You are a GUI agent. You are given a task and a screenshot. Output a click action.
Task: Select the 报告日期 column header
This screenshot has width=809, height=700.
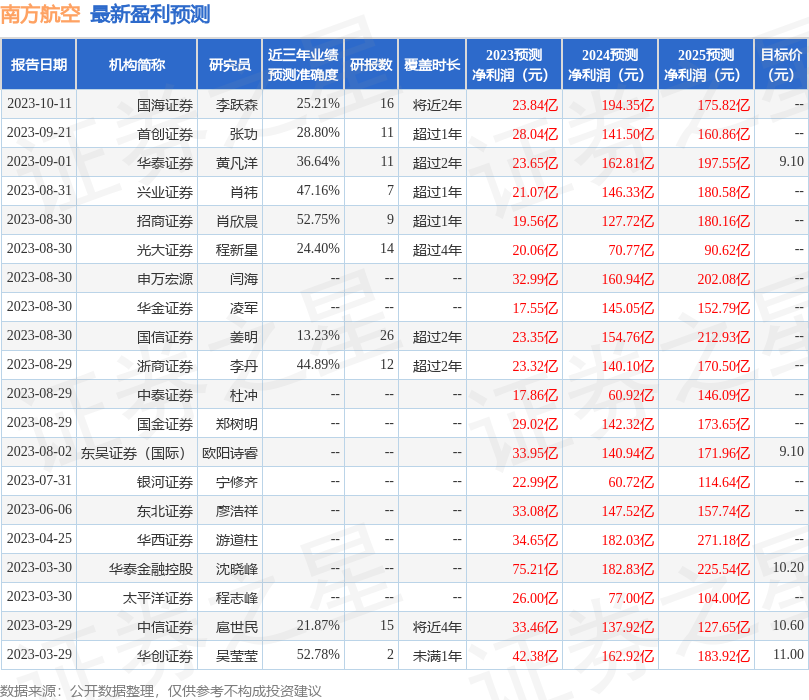tap(39, 64)
